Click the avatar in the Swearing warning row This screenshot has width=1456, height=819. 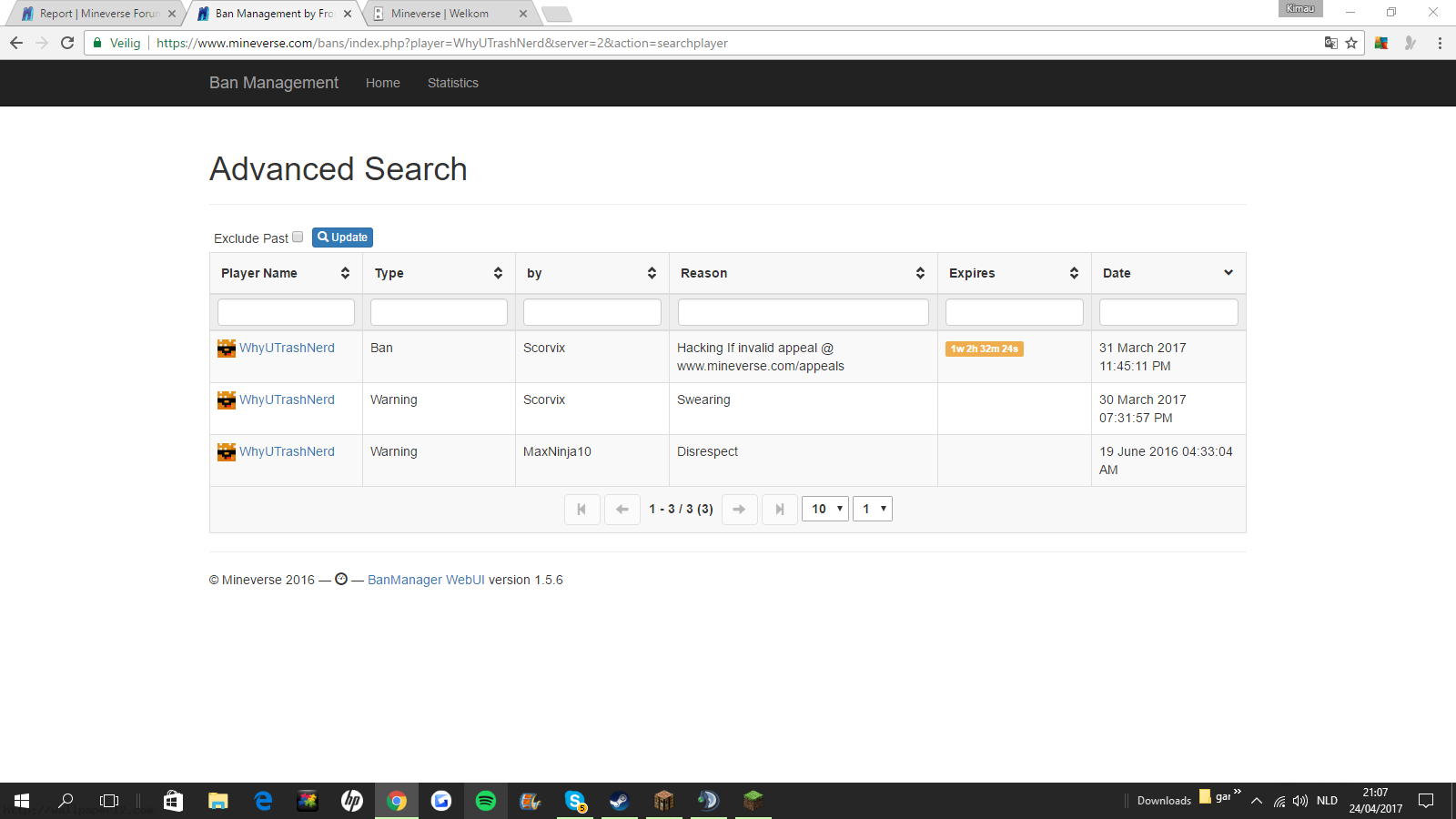tap(227, 400)
